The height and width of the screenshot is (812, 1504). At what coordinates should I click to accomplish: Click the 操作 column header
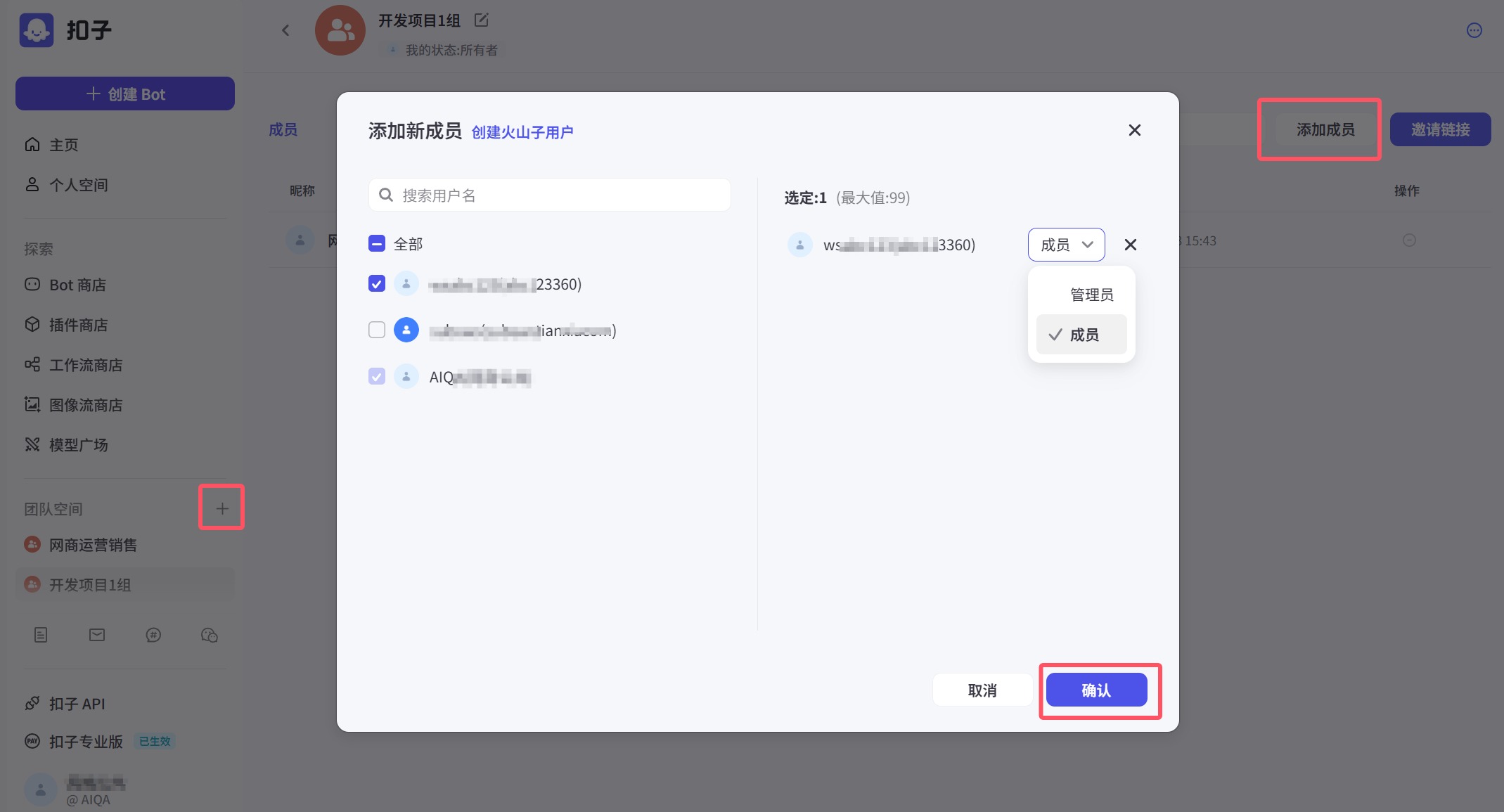pyautogui.click(x=1407, y=191)
